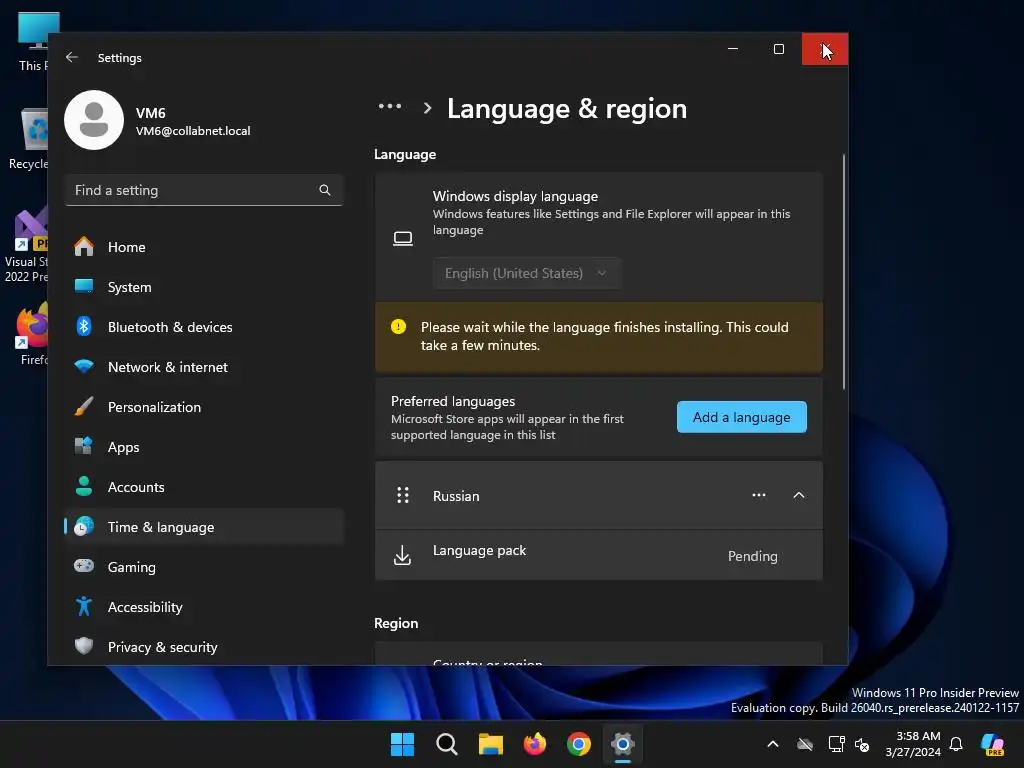This screenshot has height=768, width=1024.
Task: Go back with the Settings back arrow
Action: click(72, 57)
